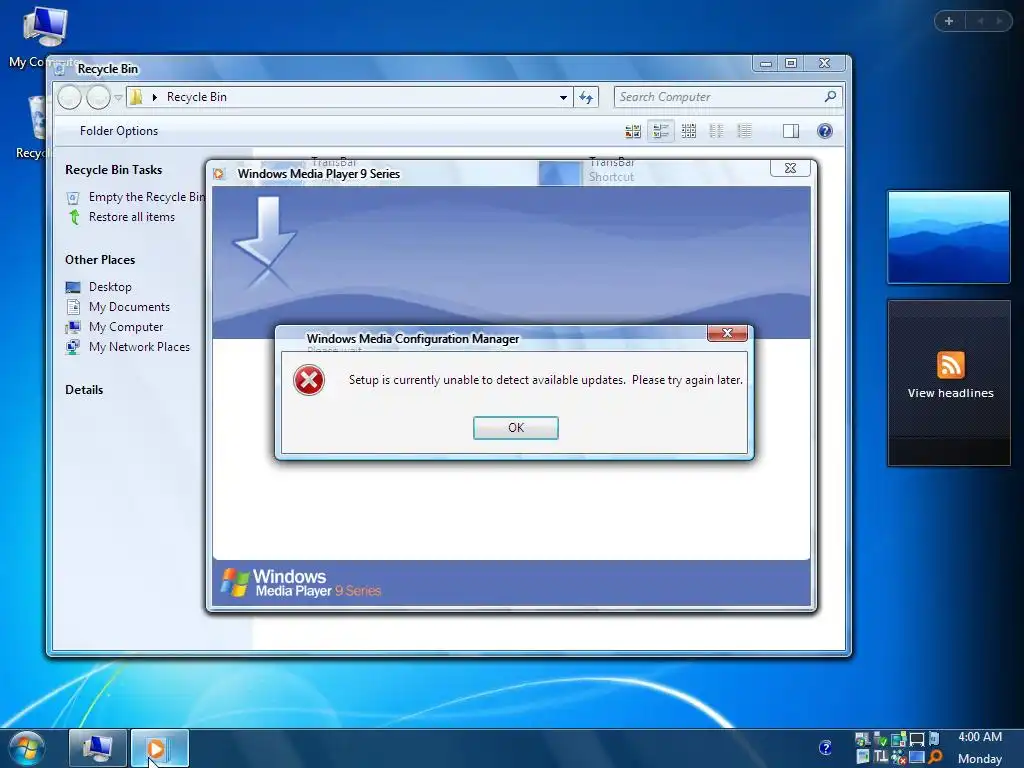Viewport: 1024px width, 768px height.
Task: Click the orange RSS feed icon
Action: (x=950, y=365)
